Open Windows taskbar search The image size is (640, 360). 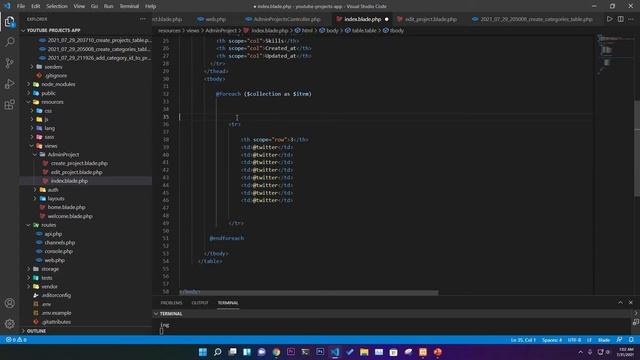(218, 352)
